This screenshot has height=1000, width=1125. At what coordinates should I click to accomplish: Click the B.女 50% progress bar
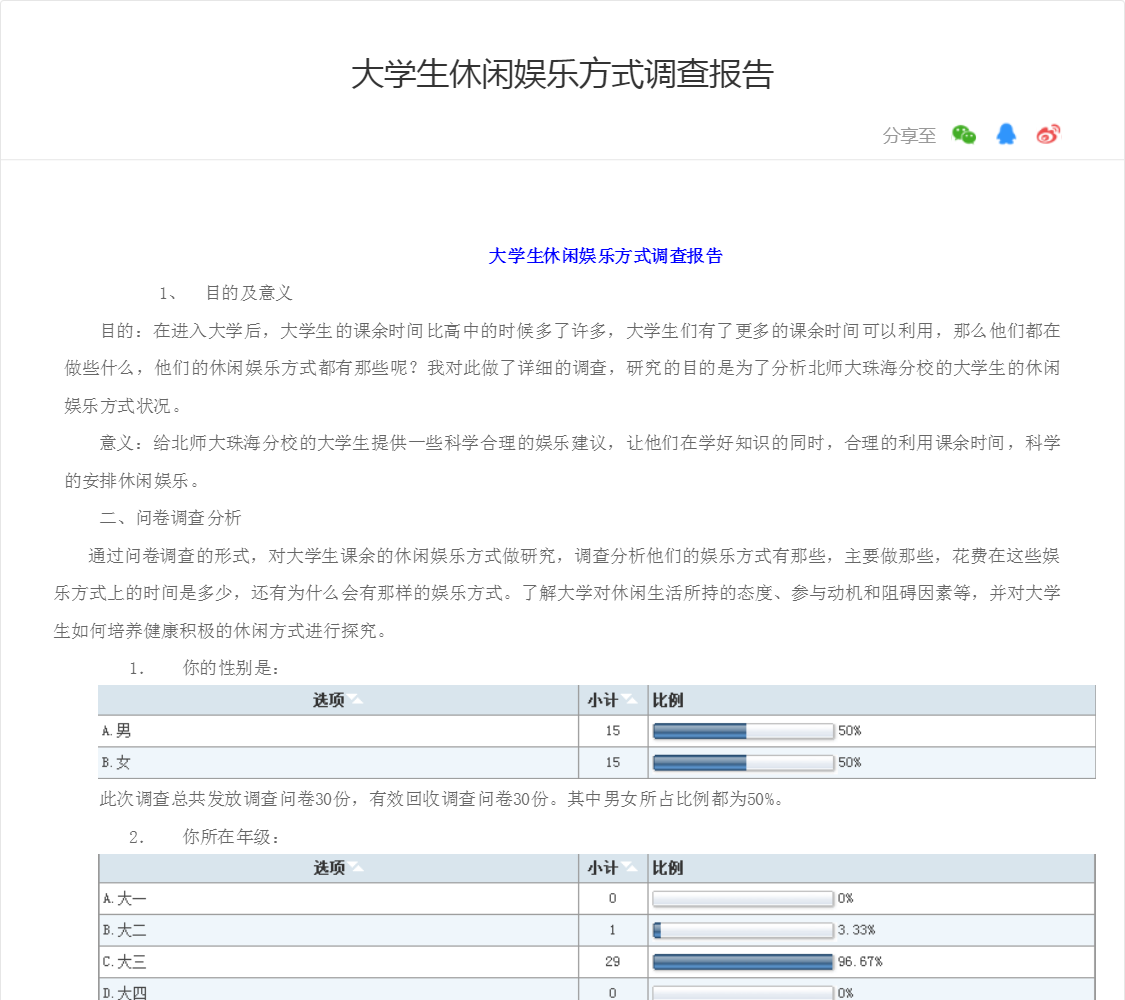click(x=743, y=763)
